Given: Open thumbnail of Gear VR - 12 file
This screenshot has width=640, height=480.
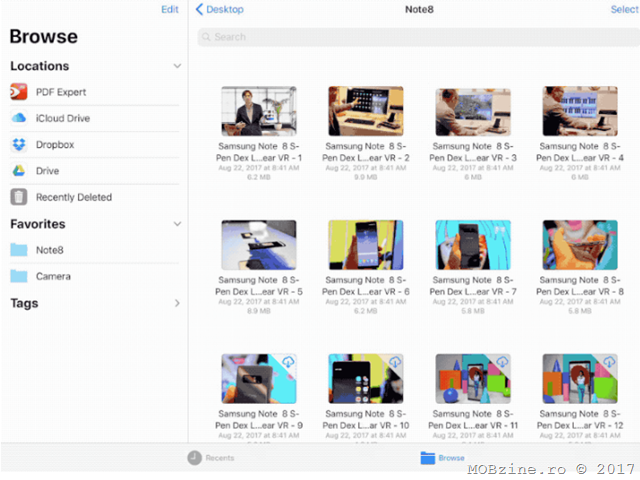Looking at the screenshot, I should pyautogui.click(x=580, y=379).
